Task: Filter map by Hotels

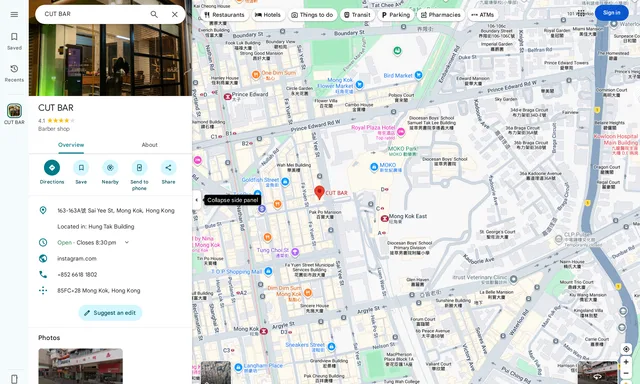Action: (268, 15)
